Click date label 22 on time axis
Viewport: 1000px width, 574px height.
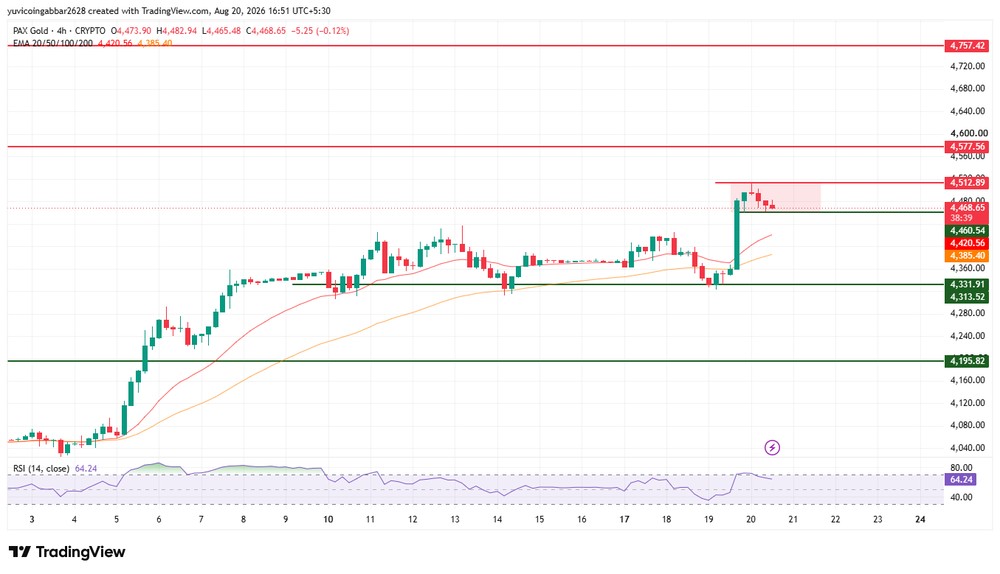coord(835,520)
